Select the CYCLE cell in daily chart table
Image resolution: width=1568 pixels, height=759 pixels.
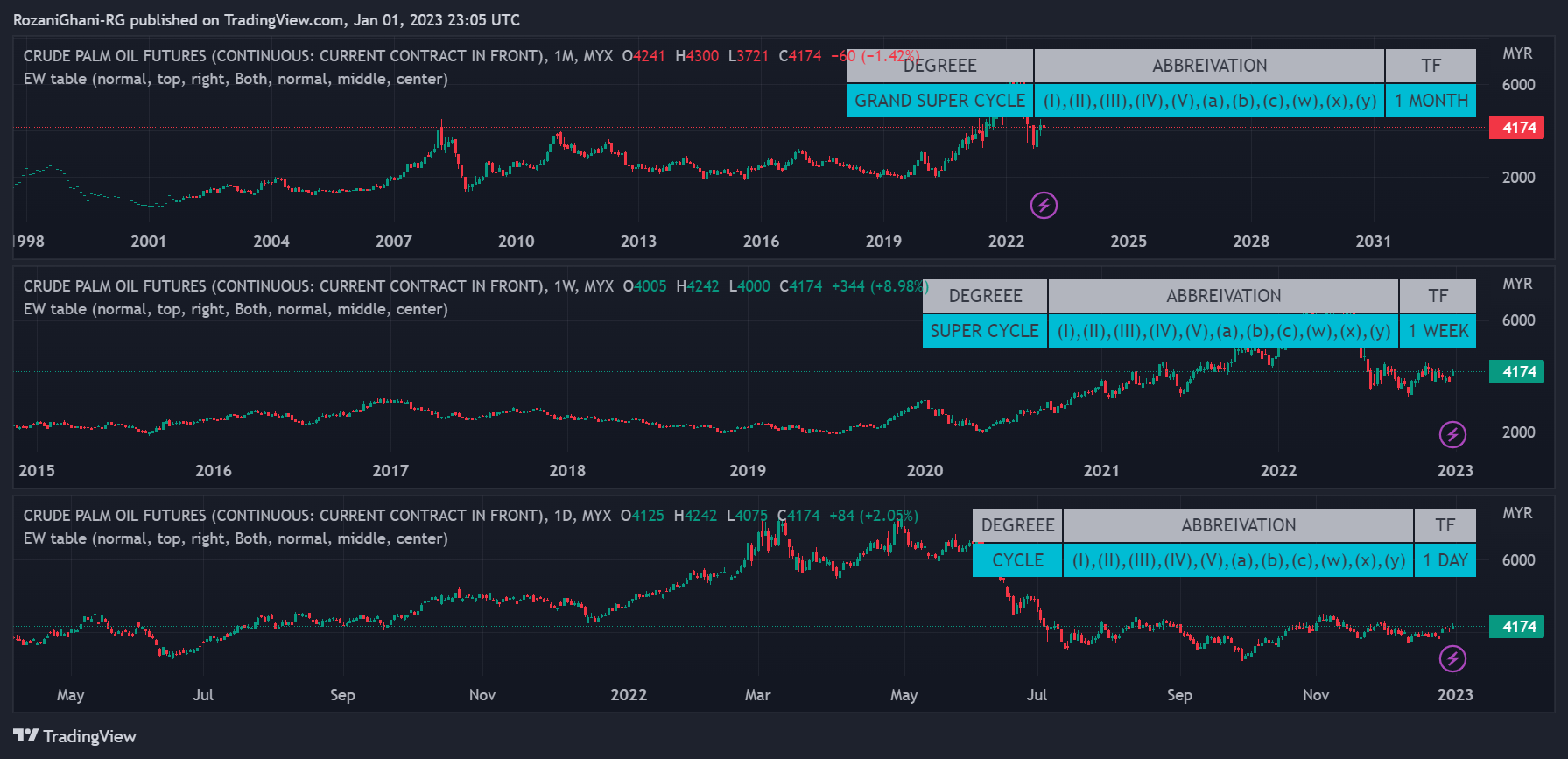1017,560
